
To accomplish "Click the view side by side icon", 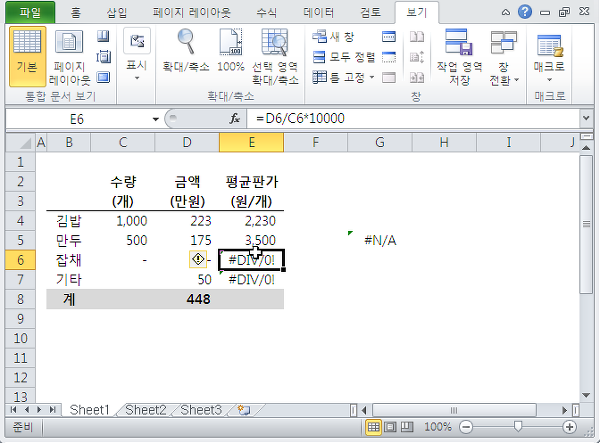I will coord(417,37).
